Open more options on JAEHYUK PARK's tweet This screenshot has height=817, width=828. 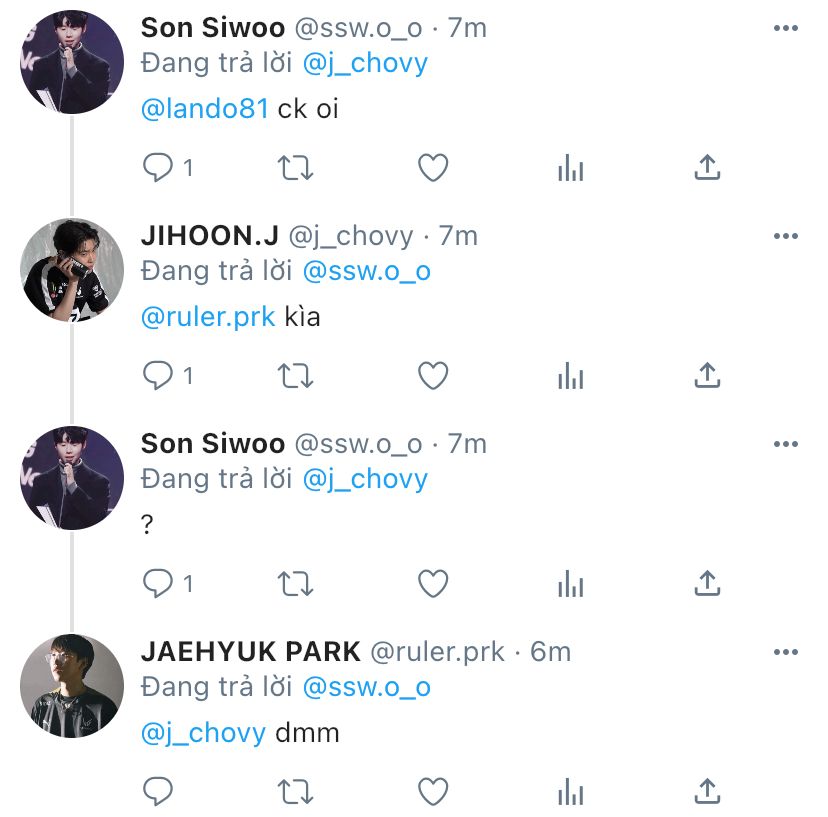pyautogui.click(x=786, y=652)
